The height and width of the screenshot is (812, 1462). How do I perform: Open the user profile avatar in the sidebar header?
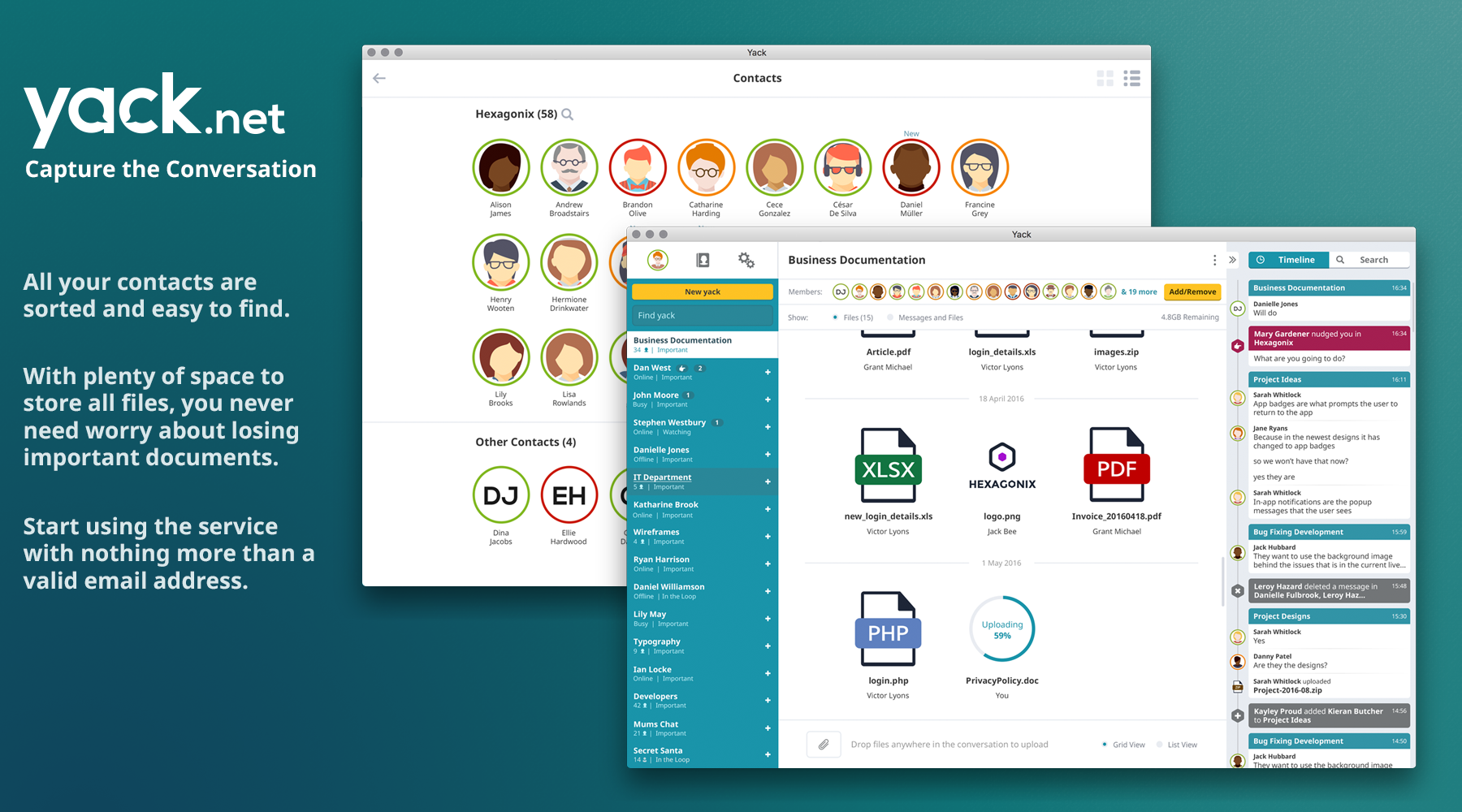658,260
